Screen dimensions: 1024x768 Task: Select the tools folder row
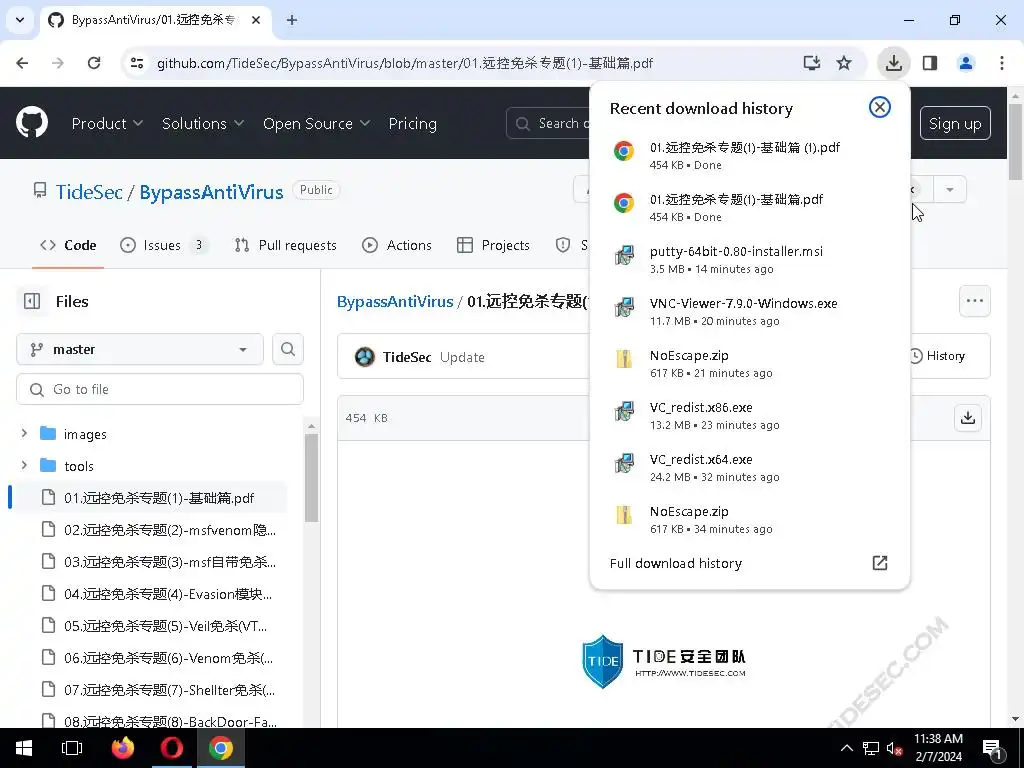(150, 466)
